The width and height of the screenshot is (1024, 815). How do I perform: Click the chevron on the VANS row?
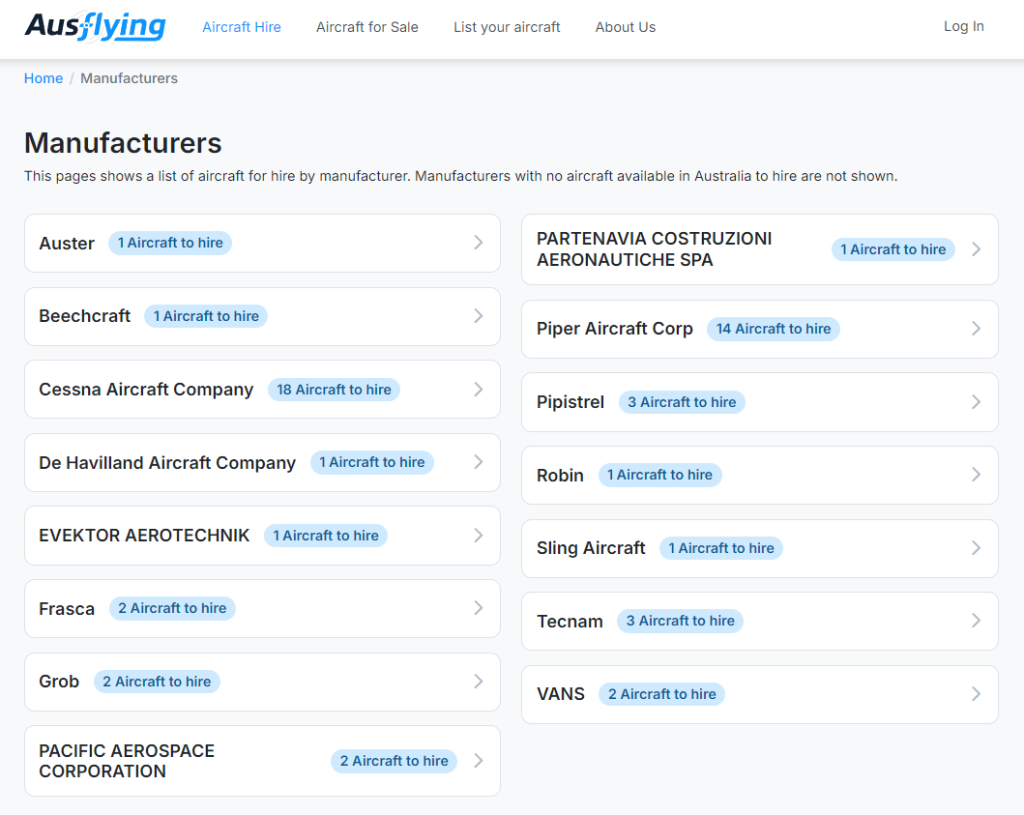[x=976, y=694]
